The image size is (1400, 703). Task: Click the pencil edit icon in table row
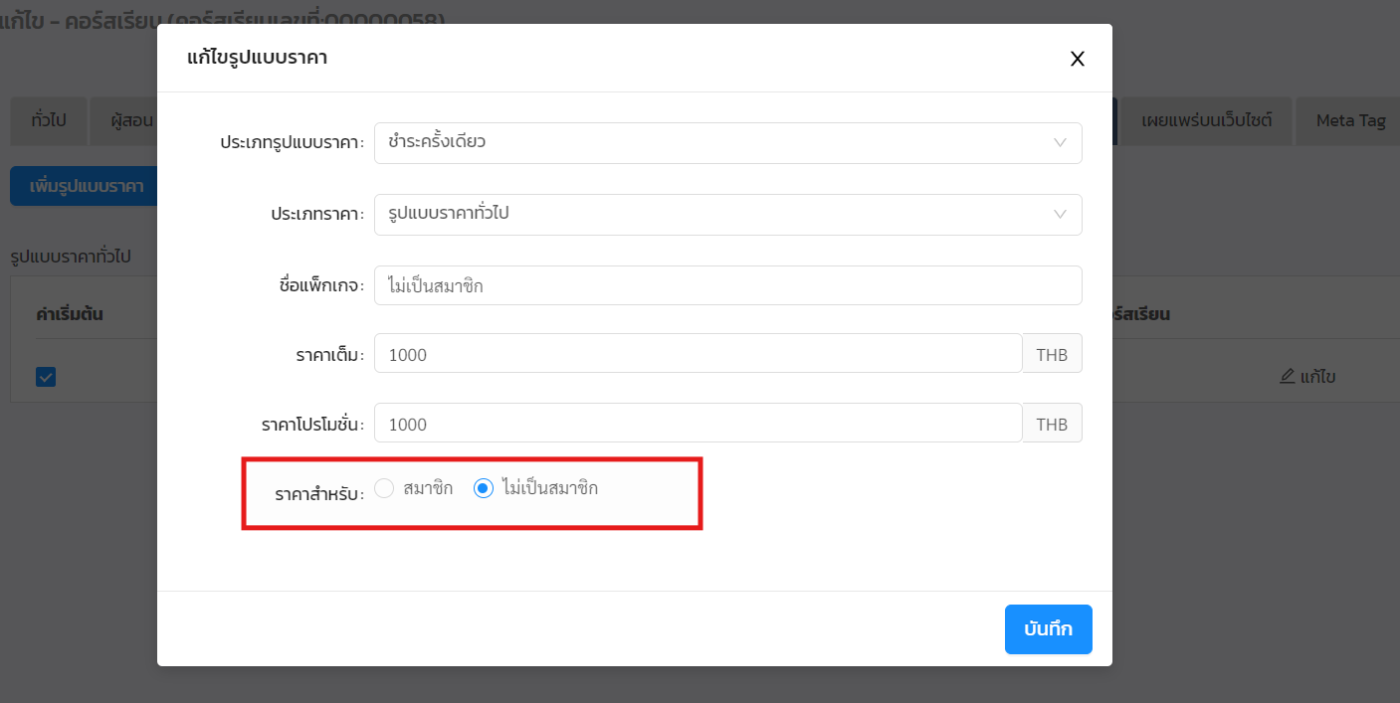point(1287,377)
